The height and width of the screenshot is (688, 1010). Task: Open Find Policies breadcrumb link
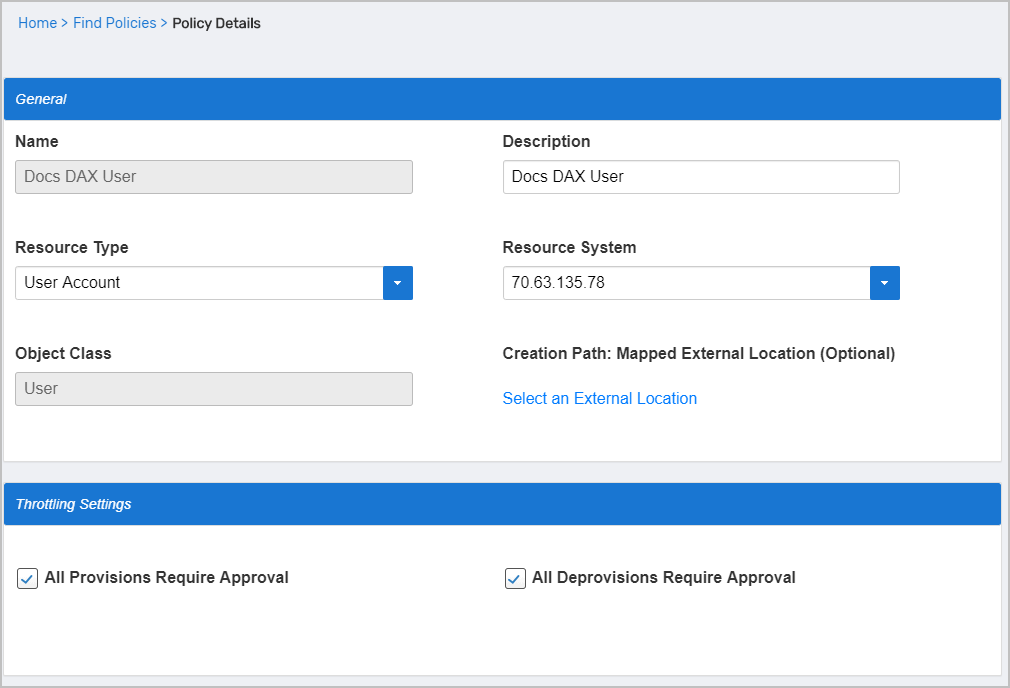[x=114, y=23]
